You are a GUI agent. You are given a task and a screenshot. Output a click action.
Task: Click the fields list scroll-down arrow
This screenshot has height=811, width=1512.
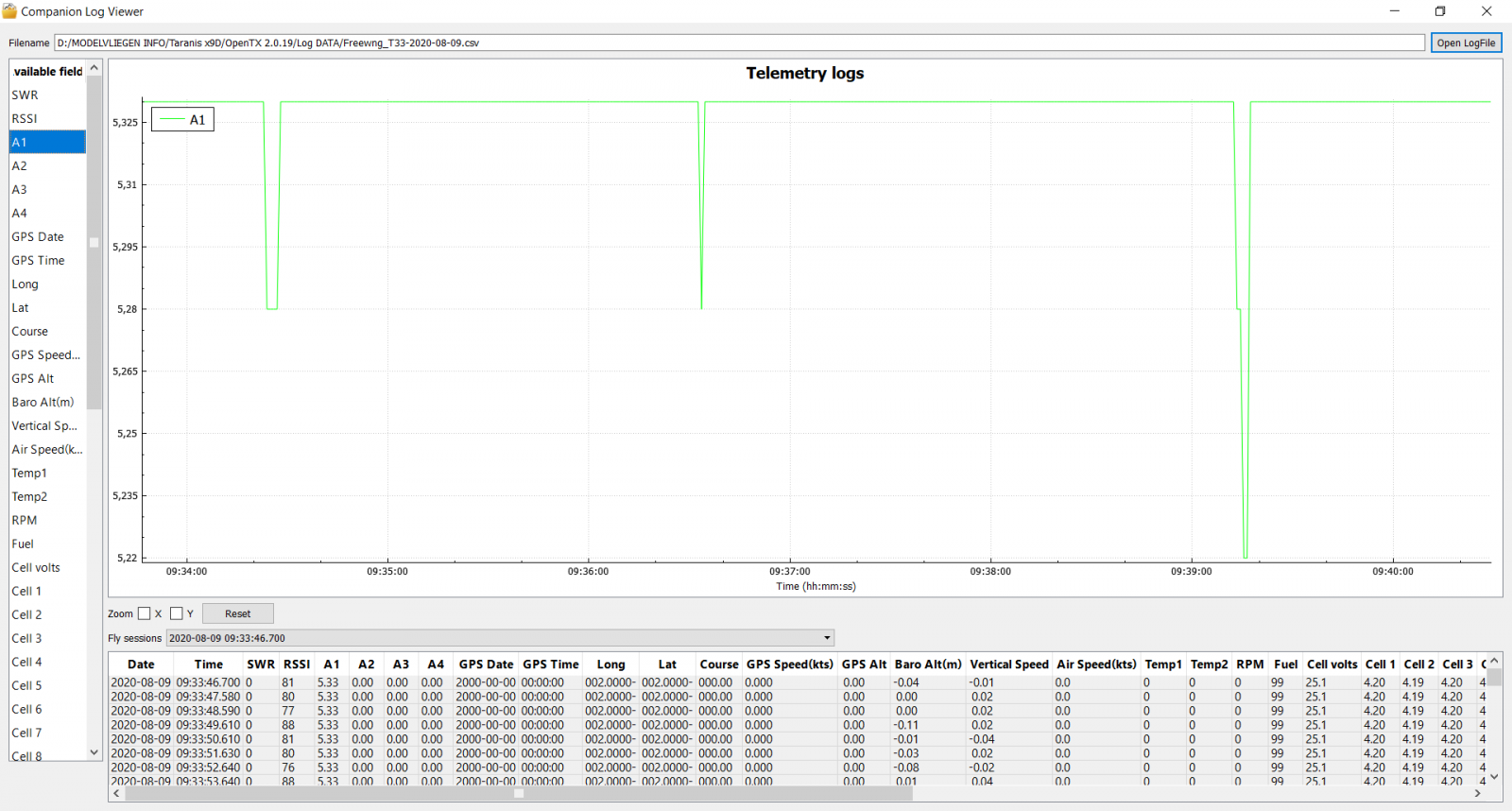[94, 752]
